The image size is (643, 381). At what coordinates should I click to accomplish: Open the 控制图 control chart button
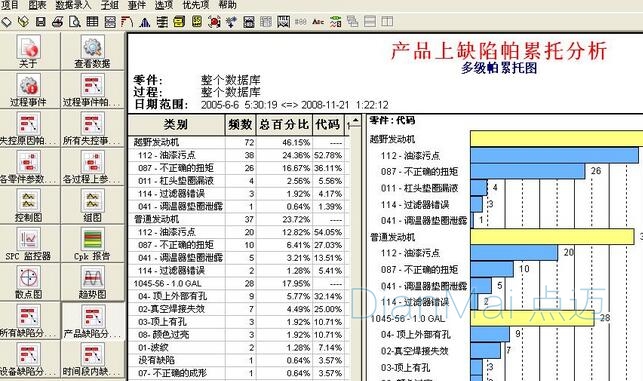point(29,205)
